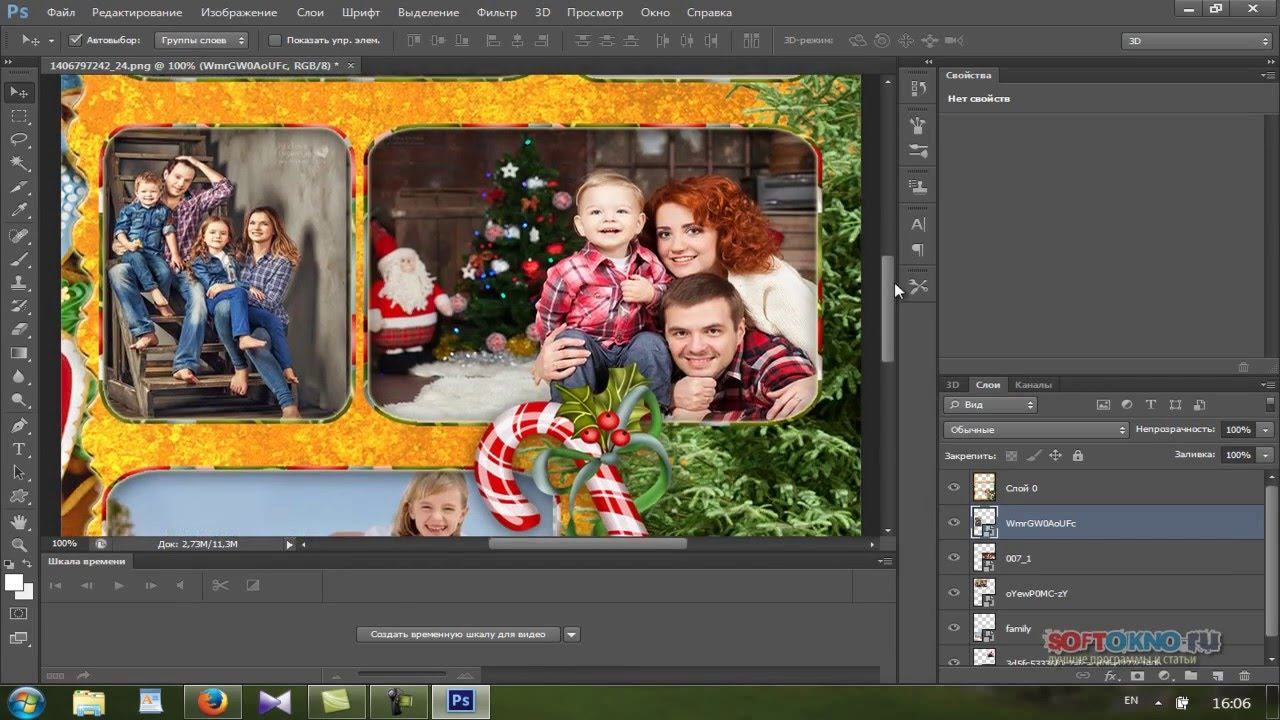
Task: Add a layer mask
Action: click(x=1137, y=676)
